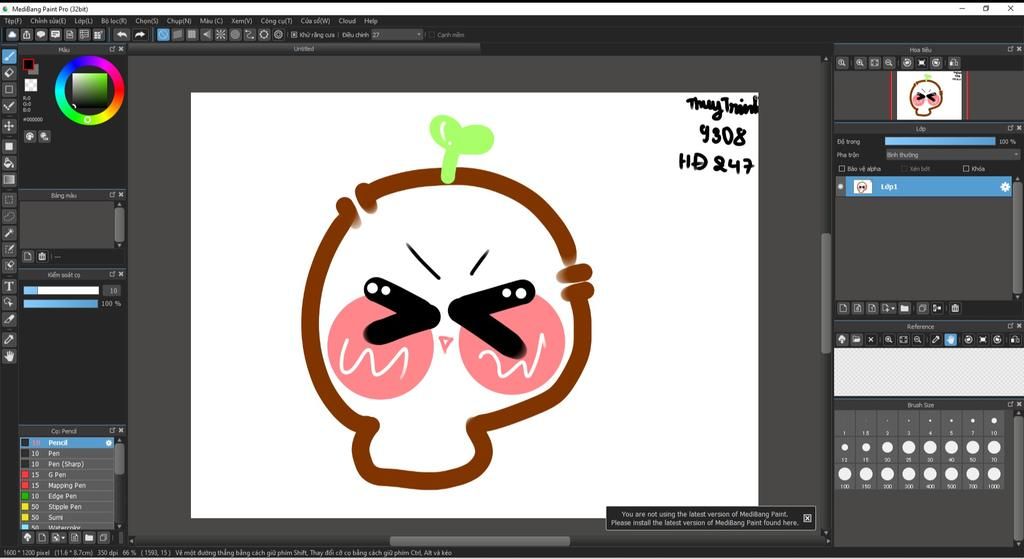Choose brush size 100 preset
Image resolution: width=1024 pixels, height=559 pixels.
(x=845, y=476)
